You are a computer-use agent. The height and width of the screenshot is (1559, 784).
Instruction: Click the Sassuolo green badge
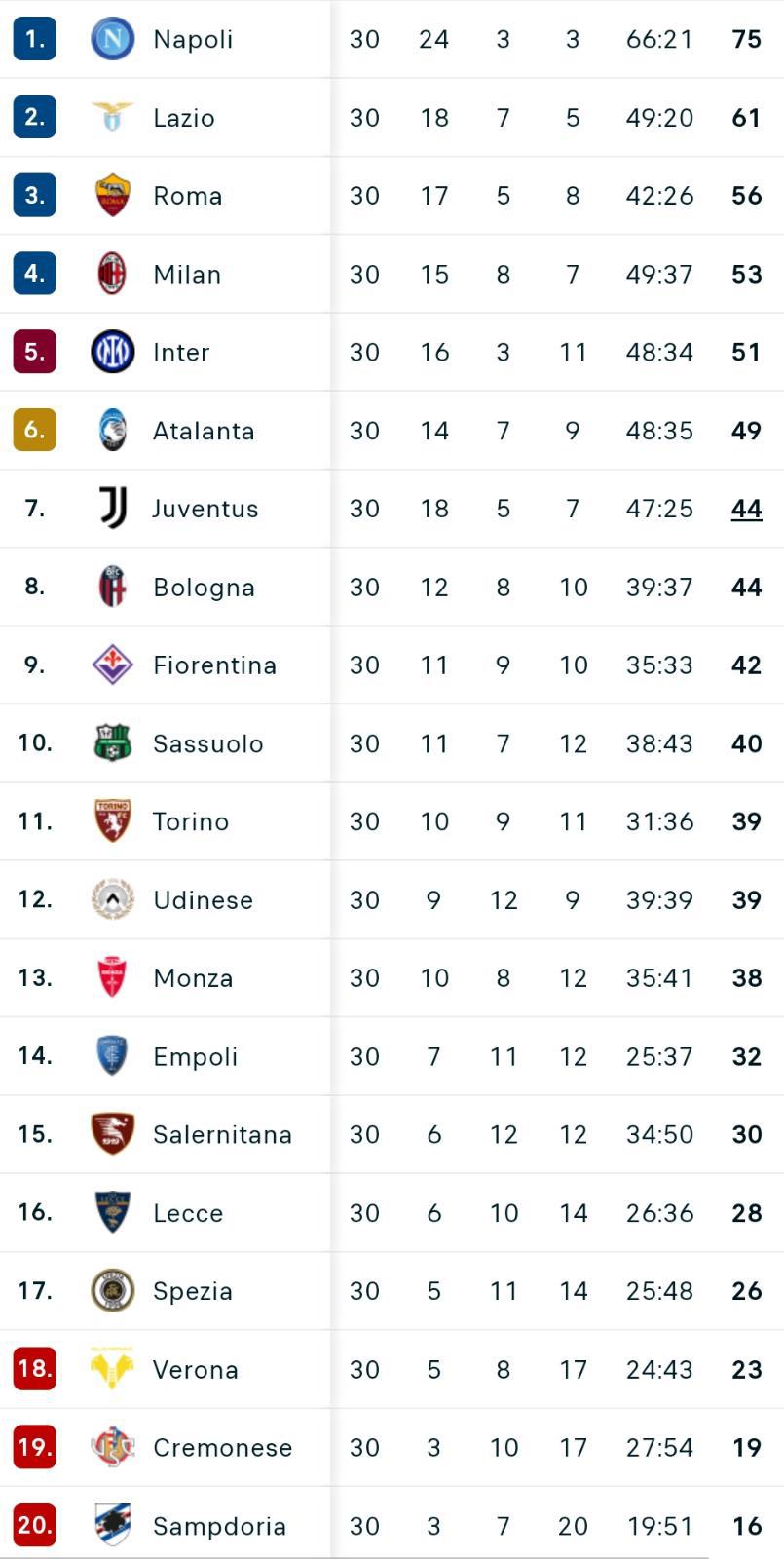click(x=112, y=742)
